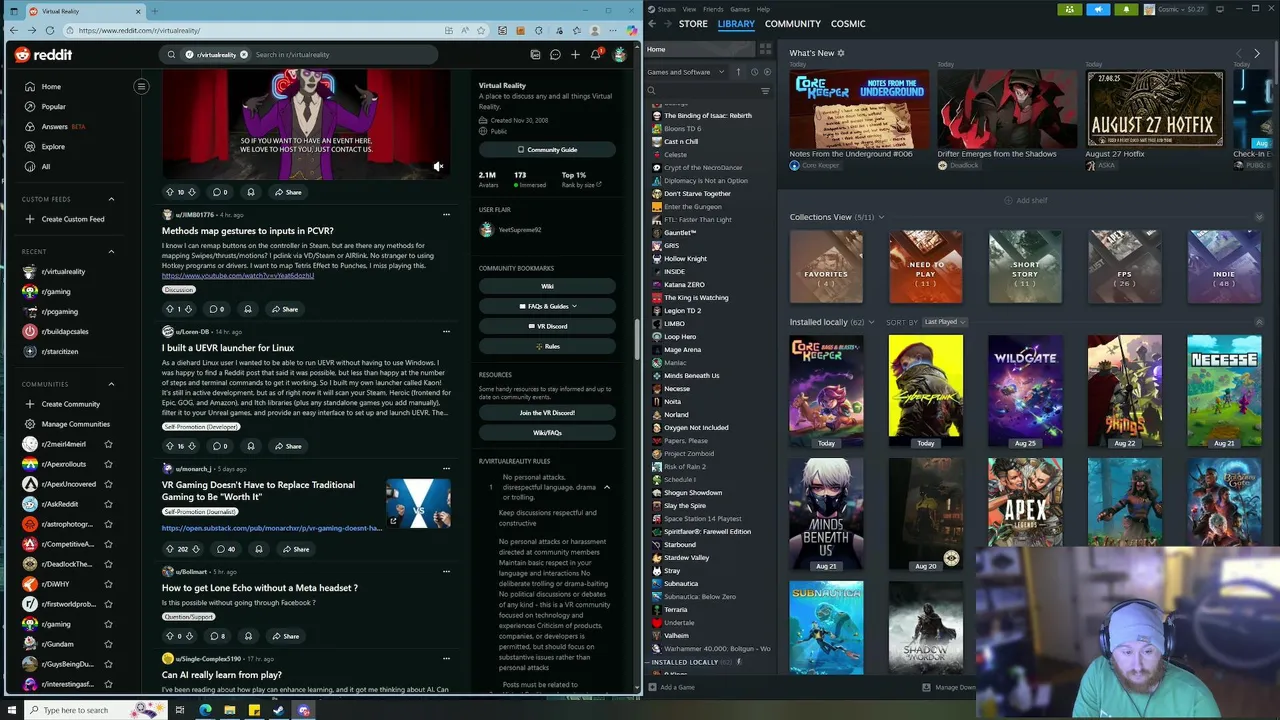Favorite r/AskReddit with its star

point(108,504)
